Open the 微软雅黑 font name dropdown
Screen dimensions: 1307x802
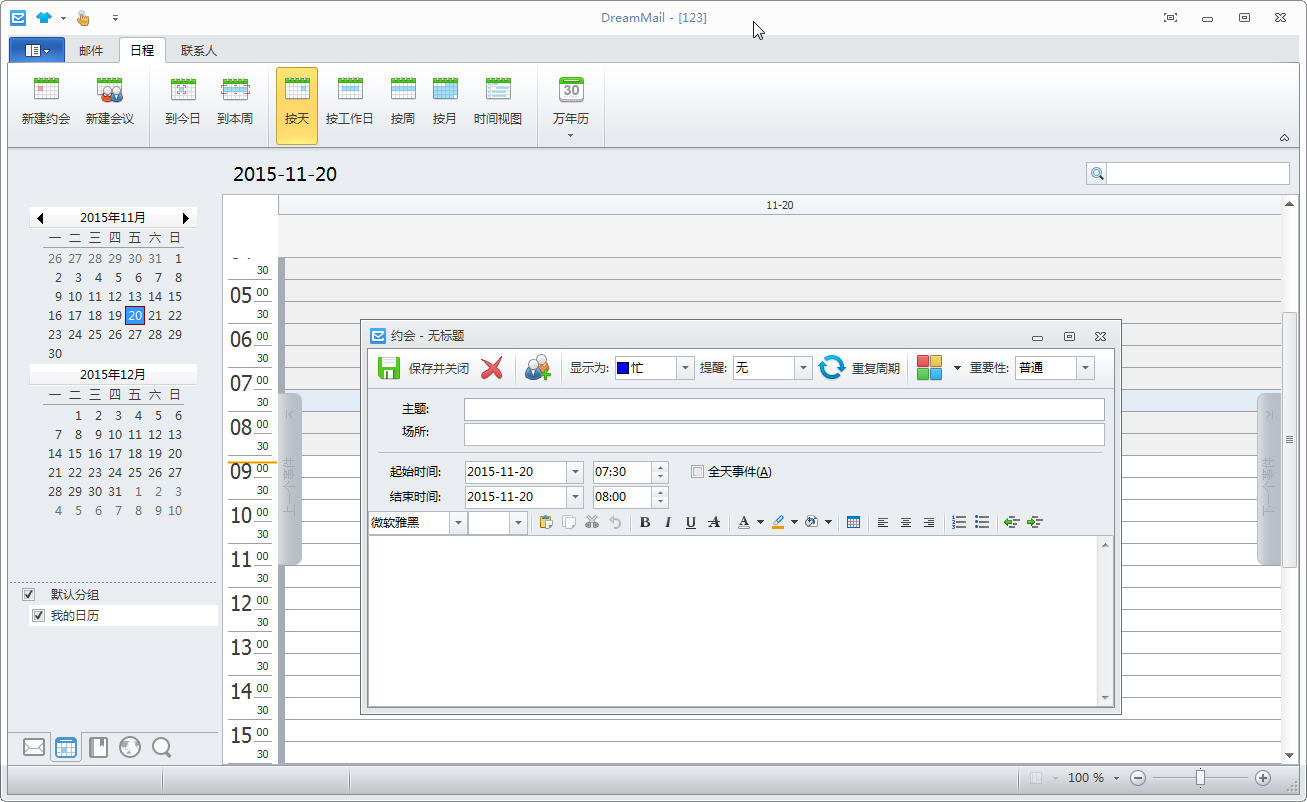pos(458,522)
